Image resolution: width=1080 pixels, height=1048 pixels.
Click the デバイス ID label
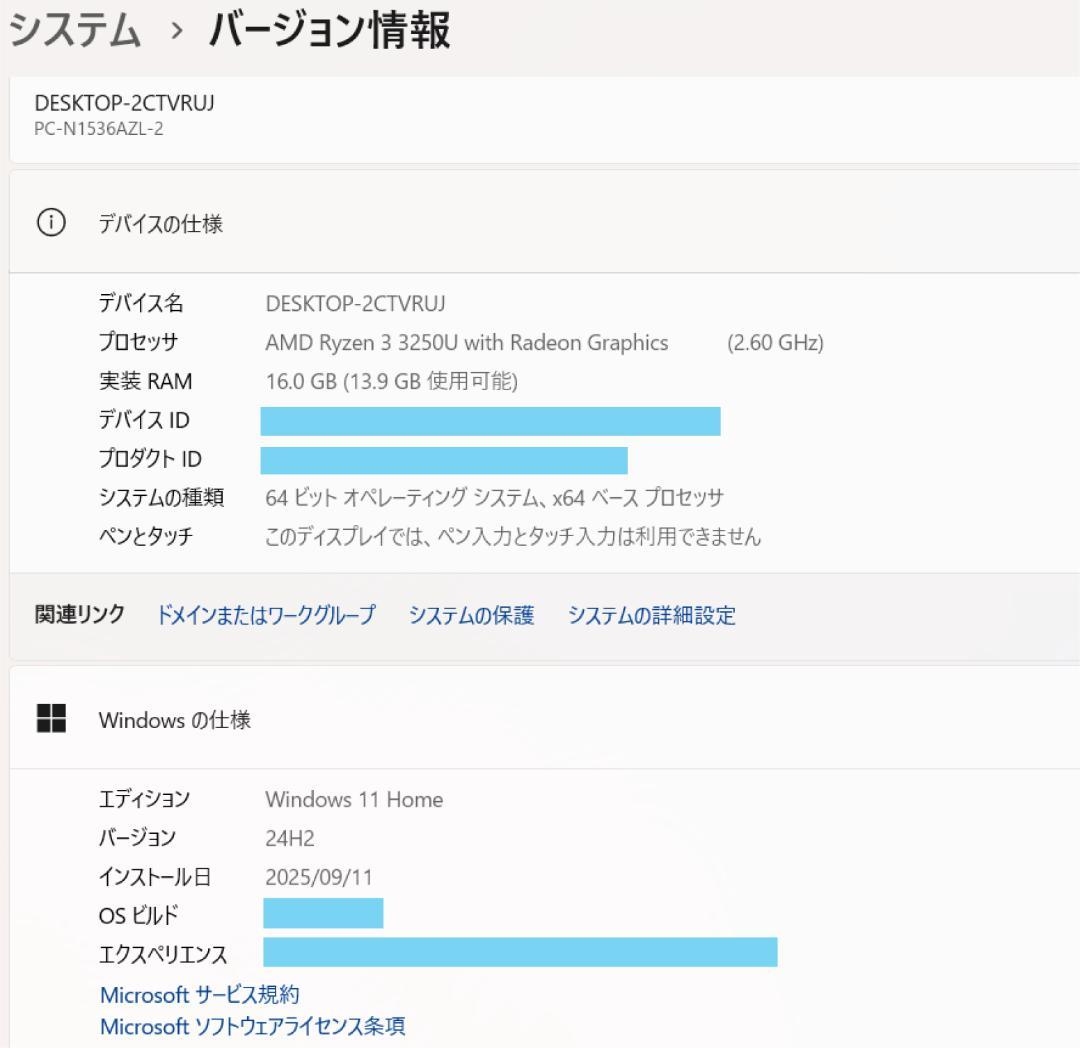click(144, 419)
